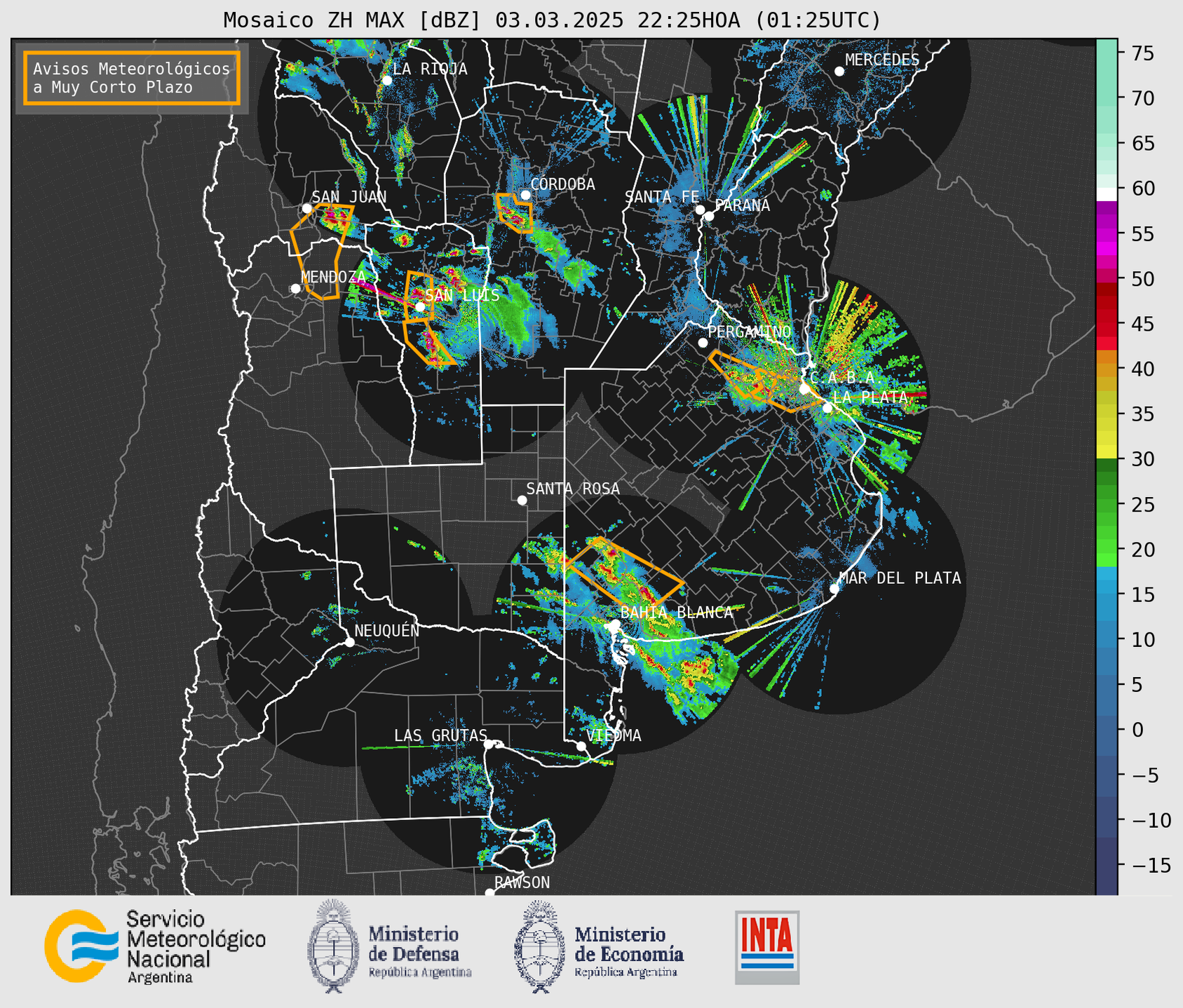Click the orange warning polygon west of C.A.B.A
Viewport: 1183px width, 1008px height.
tap(764, 380)
